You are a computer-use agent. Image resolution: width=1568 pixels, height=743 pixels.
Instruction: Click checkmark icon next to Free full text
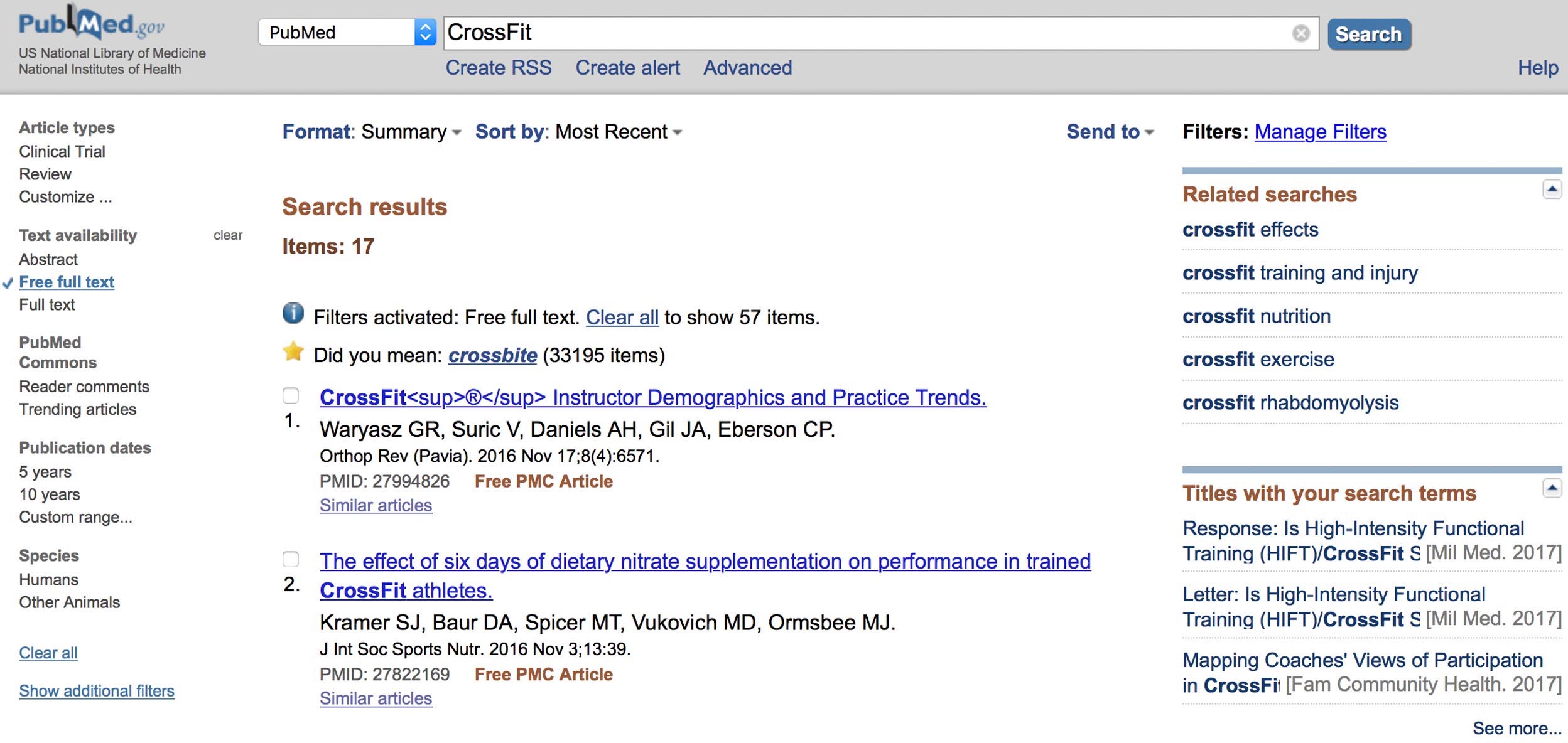(x=8, y=283)
